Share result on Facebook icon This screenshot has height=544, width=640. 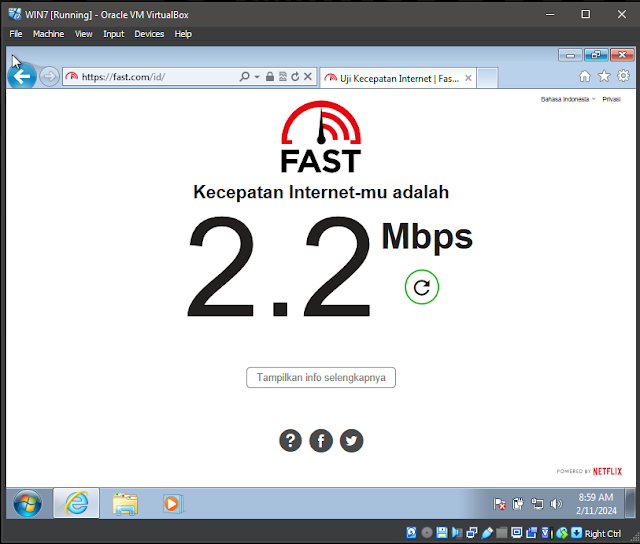tap(321, 441)
